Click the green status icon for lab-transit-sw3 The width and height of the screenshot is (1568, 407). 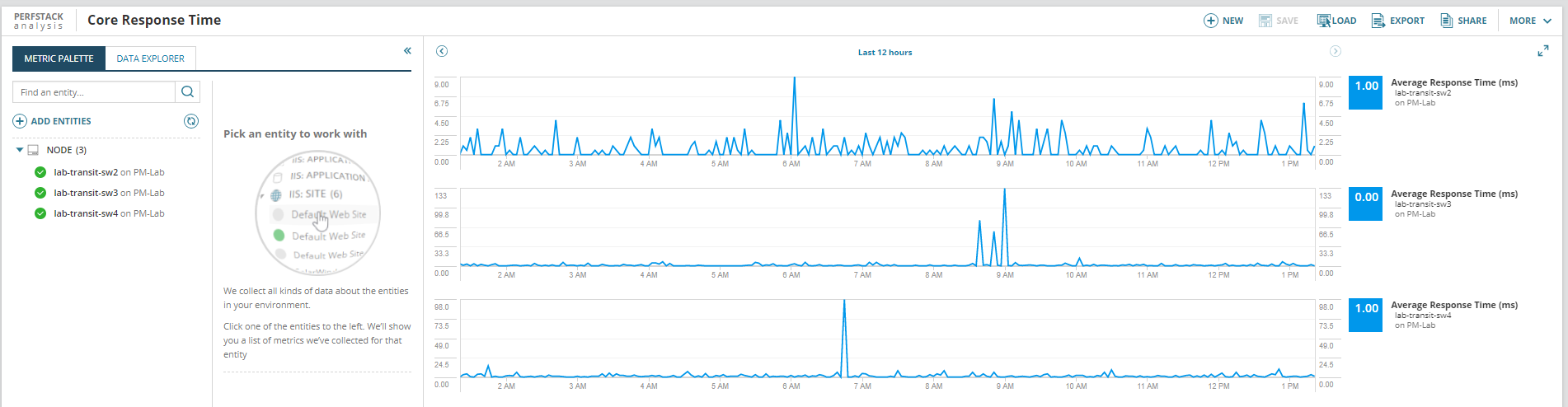(40, 193)
